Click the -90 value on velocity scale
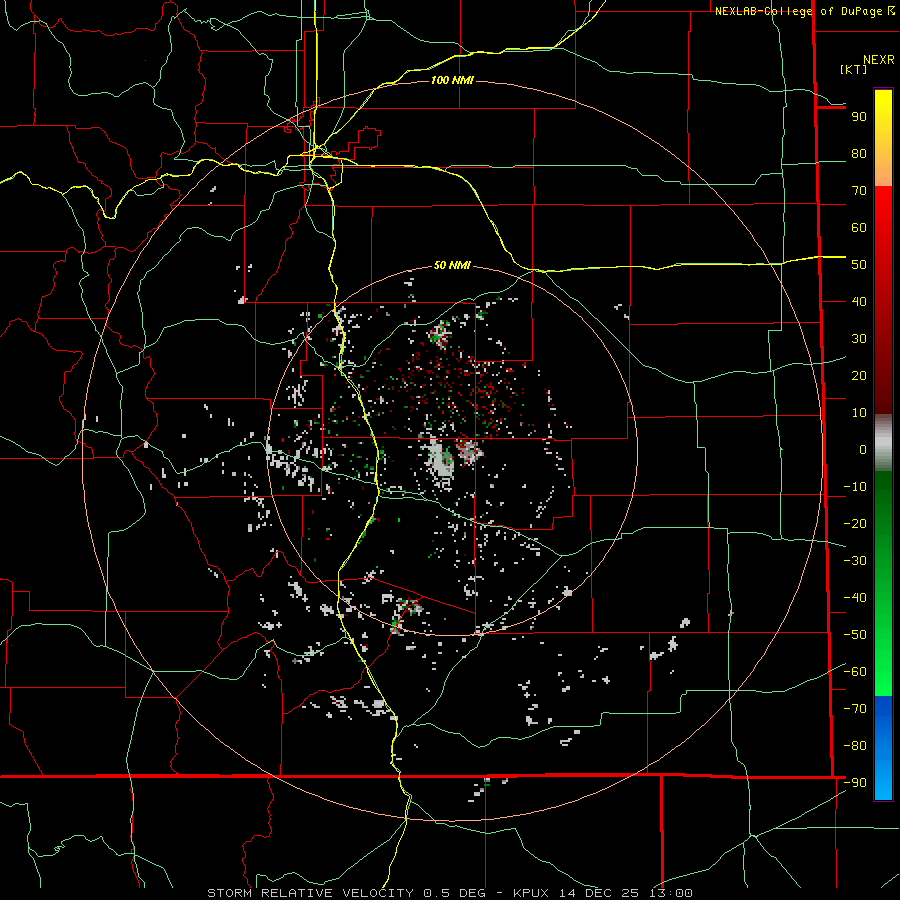 (x=855, y=783)
